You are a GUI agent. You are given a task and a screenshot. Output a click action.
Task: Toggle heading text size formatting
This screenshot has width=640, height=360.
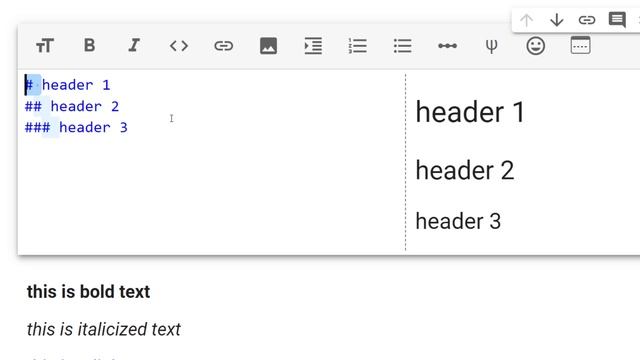[44, 46]
